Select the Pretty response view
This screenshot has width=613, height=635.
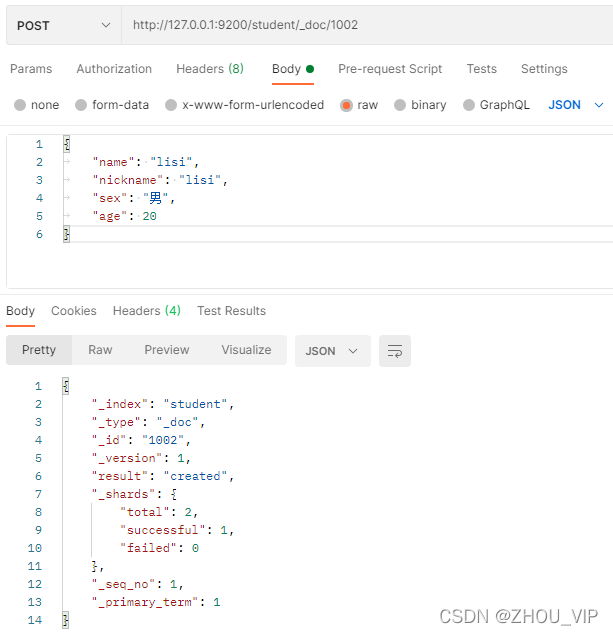point(39,350)
